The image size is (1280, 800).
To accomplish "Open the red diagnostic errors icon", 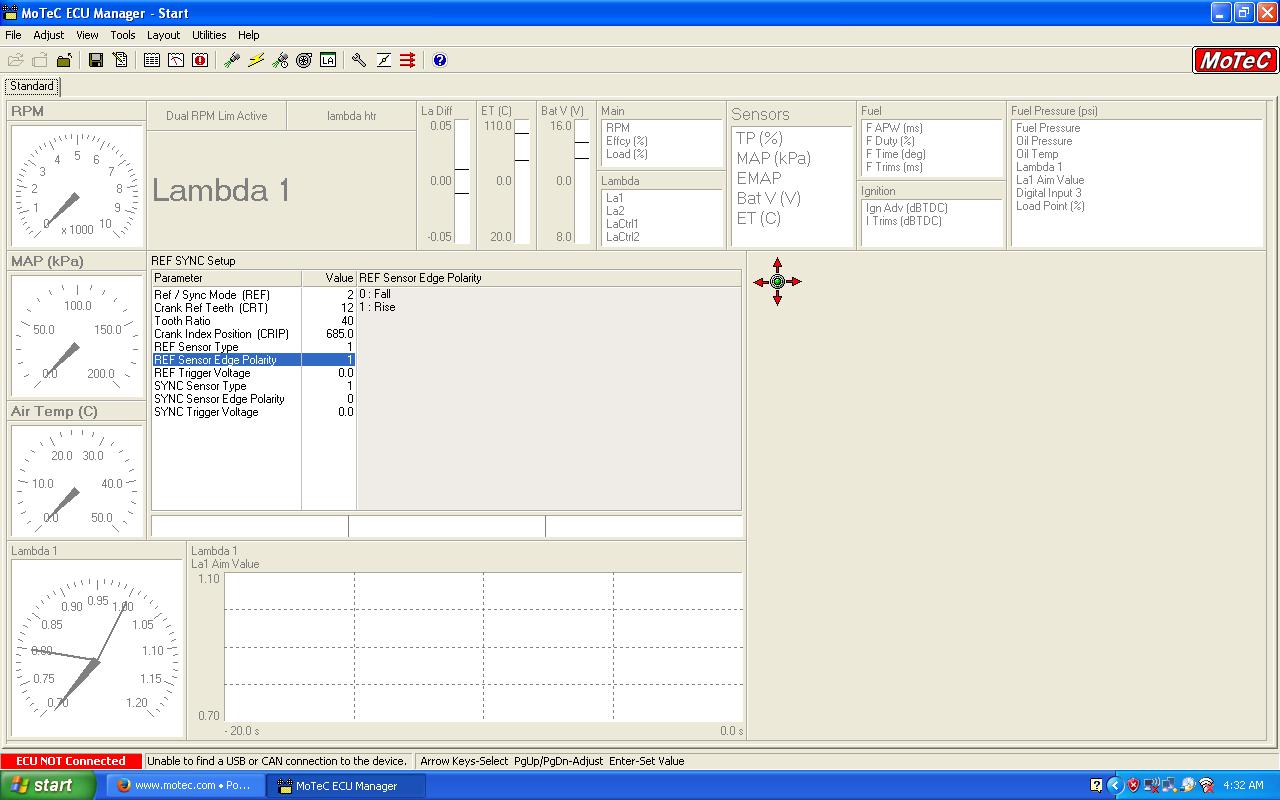I will 200,60.
